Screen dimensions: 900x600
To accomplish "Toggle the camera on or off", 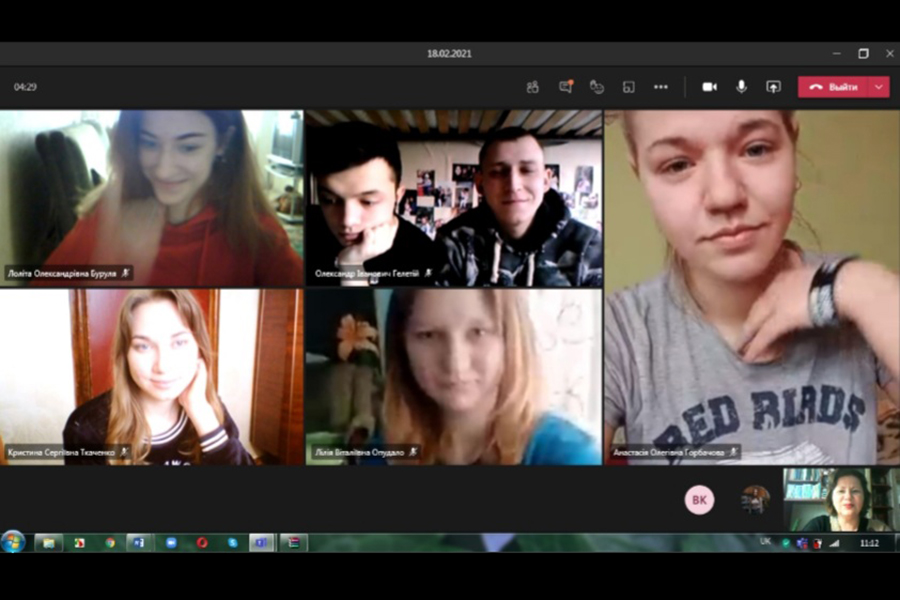I will 709,87.
